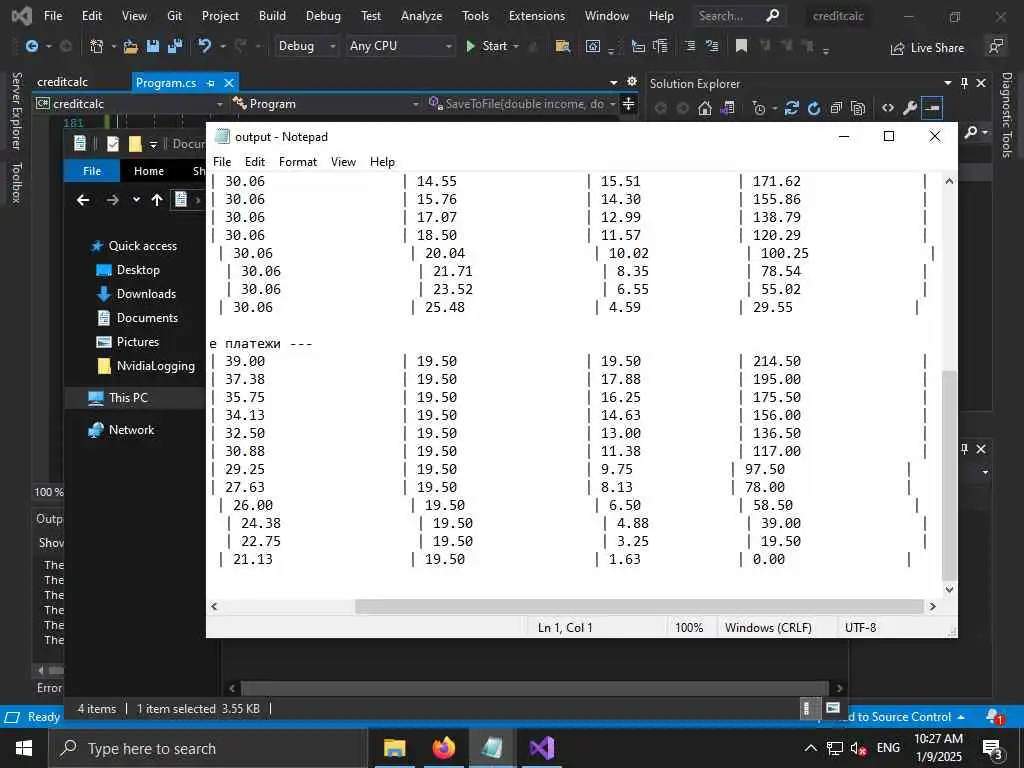Click Notepad vertical scrollbar thumb
The height and width of the screenshot is (768, 1024).
click(950, 475)
